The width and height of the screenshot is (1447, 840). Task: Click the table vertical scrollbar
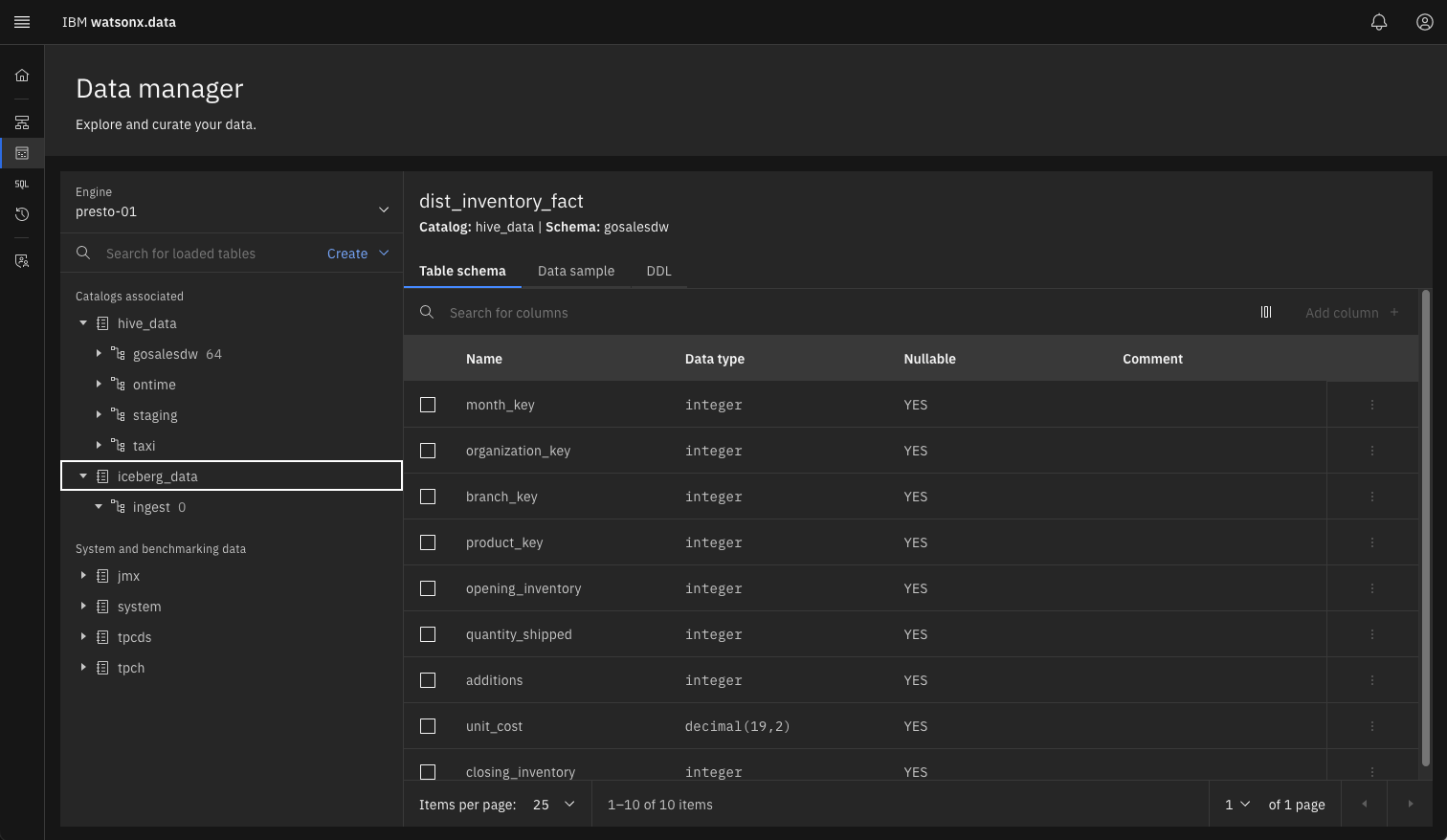[x=1426, y=528]
